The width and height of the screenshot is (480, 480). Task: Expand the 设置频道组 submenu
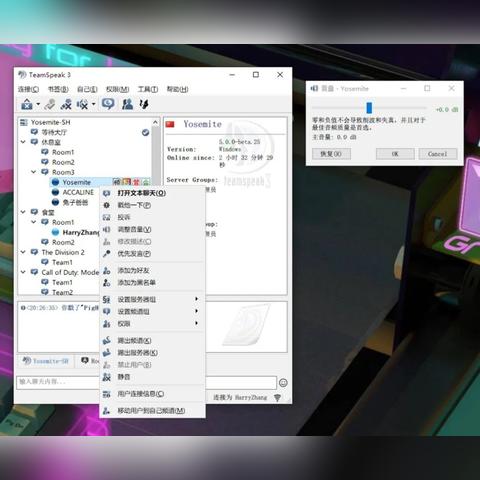(x=152, y=311)
